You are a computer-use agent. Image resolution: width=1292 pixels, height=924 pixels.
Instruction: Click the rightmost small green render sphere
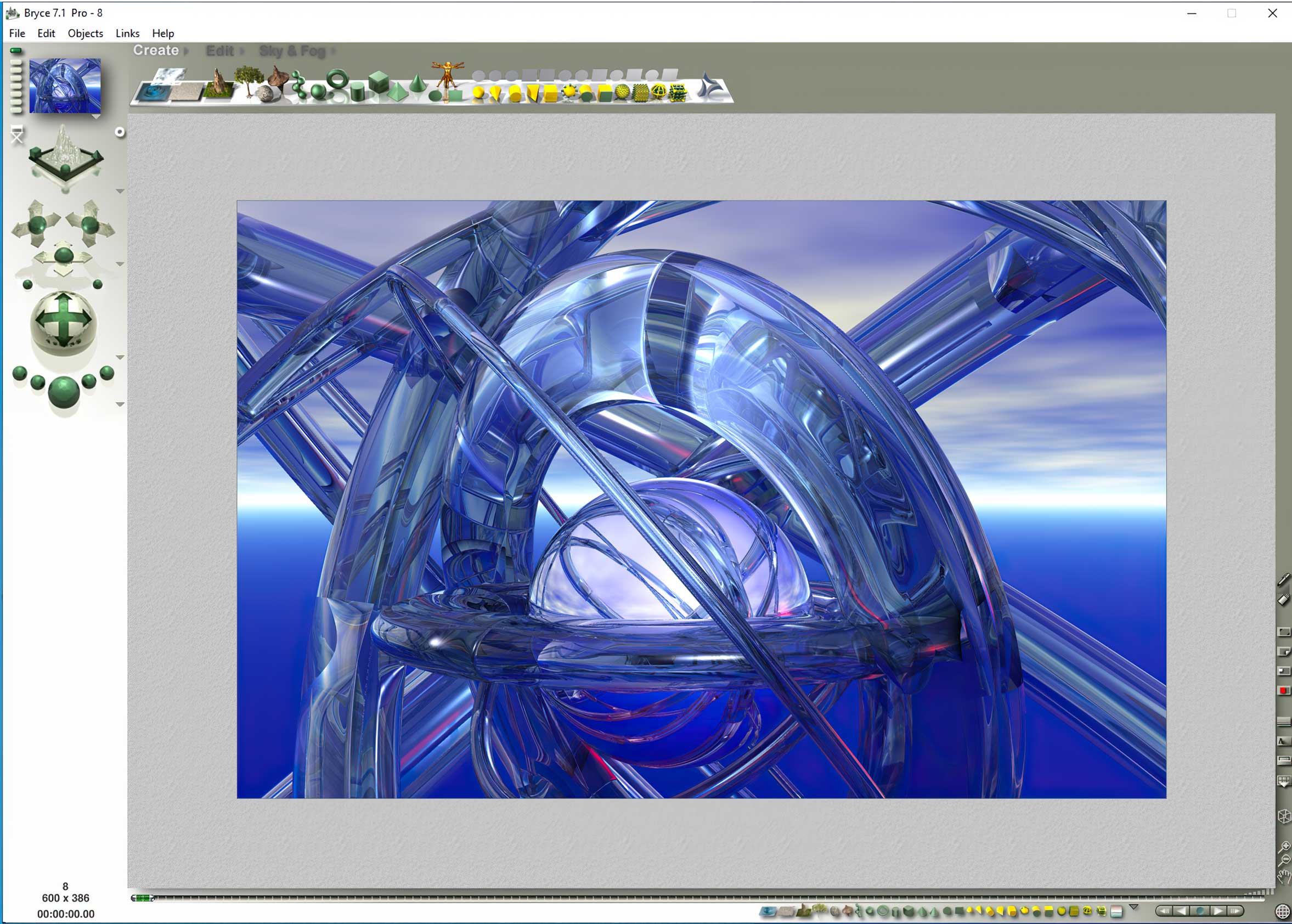pos(107,373)
